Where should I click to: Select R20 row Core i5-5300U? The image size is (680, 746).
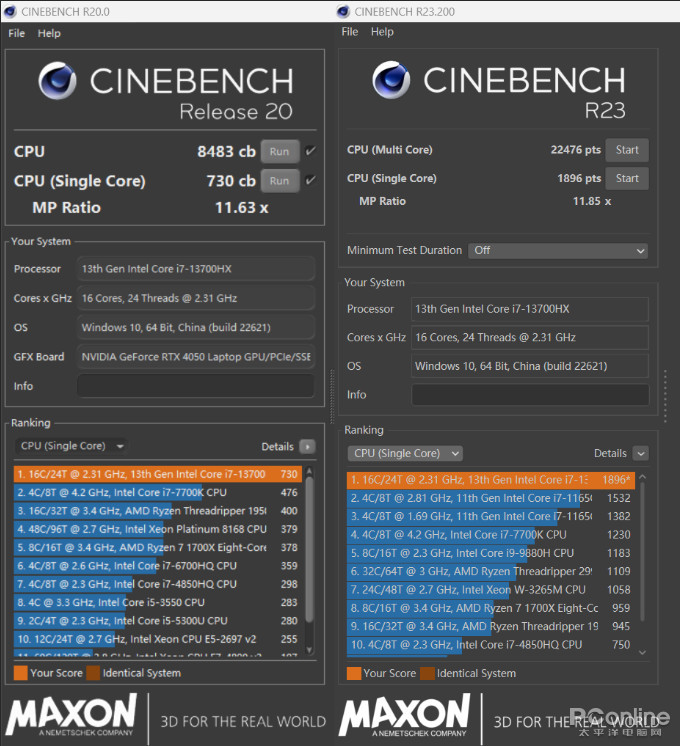[x=158, y=621]
